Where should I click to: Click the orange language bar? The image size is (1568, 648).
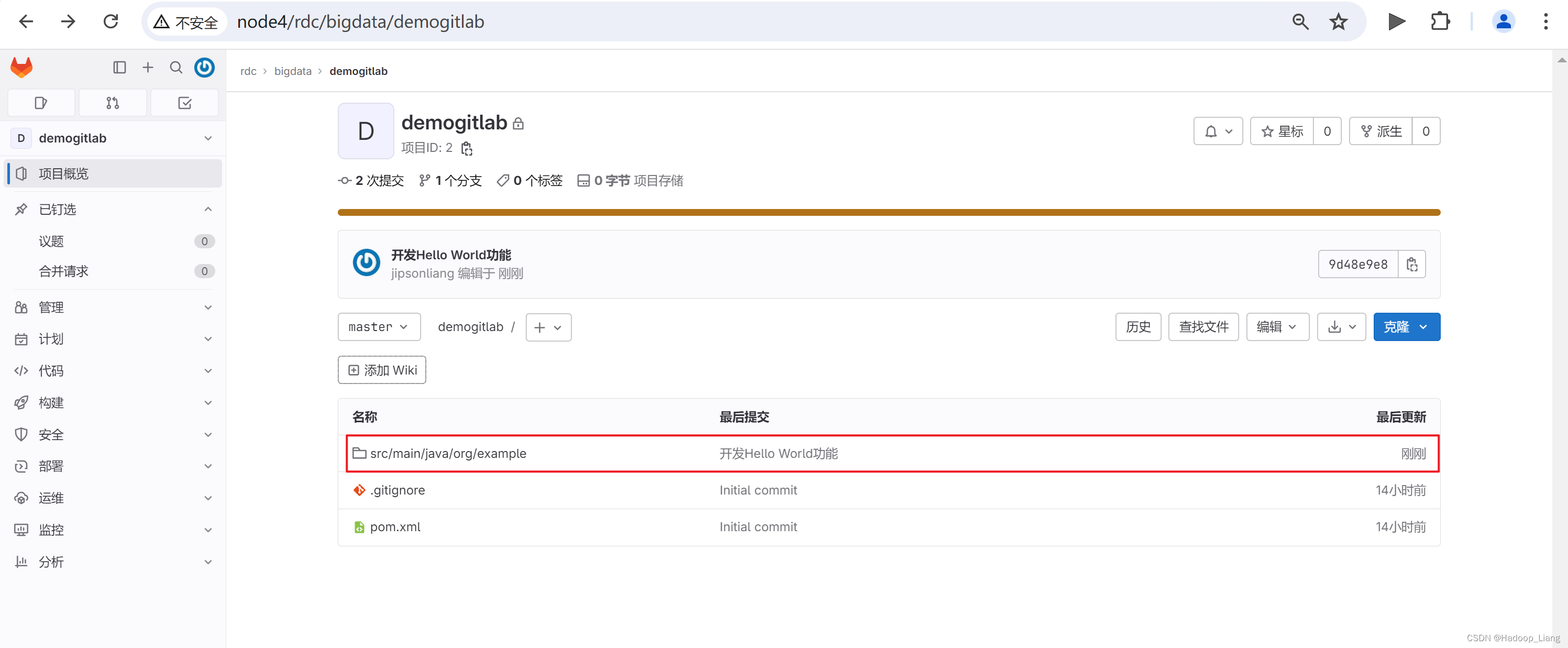tap(888, 213)
